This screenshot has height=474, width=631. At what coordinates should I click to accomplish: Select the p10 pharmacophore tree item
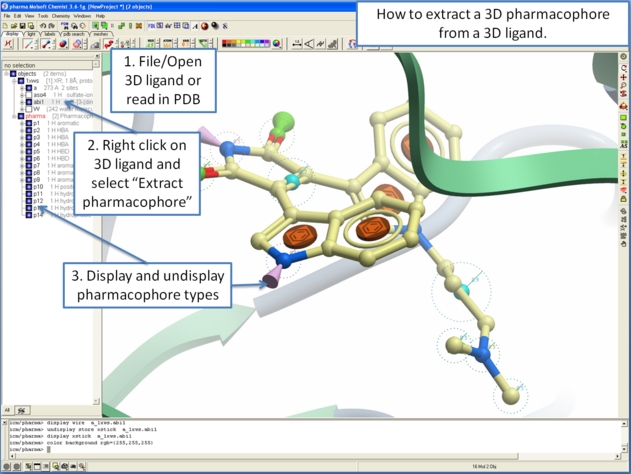(38, 186)
